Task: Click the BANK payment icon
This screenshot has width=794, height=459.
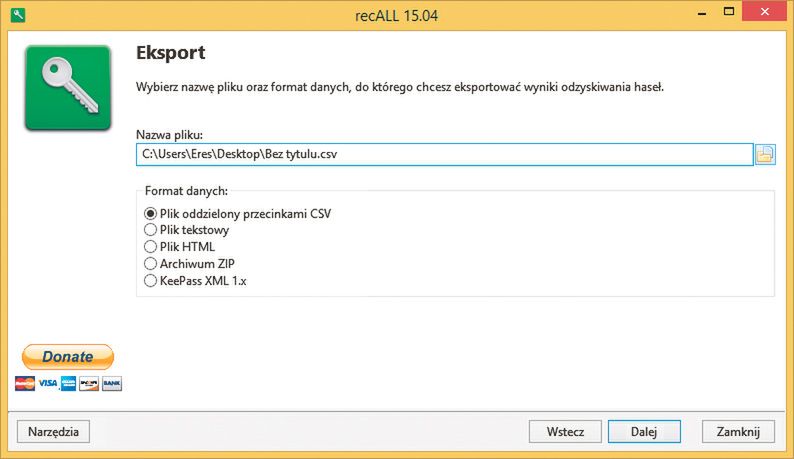Action: point(112,384)
